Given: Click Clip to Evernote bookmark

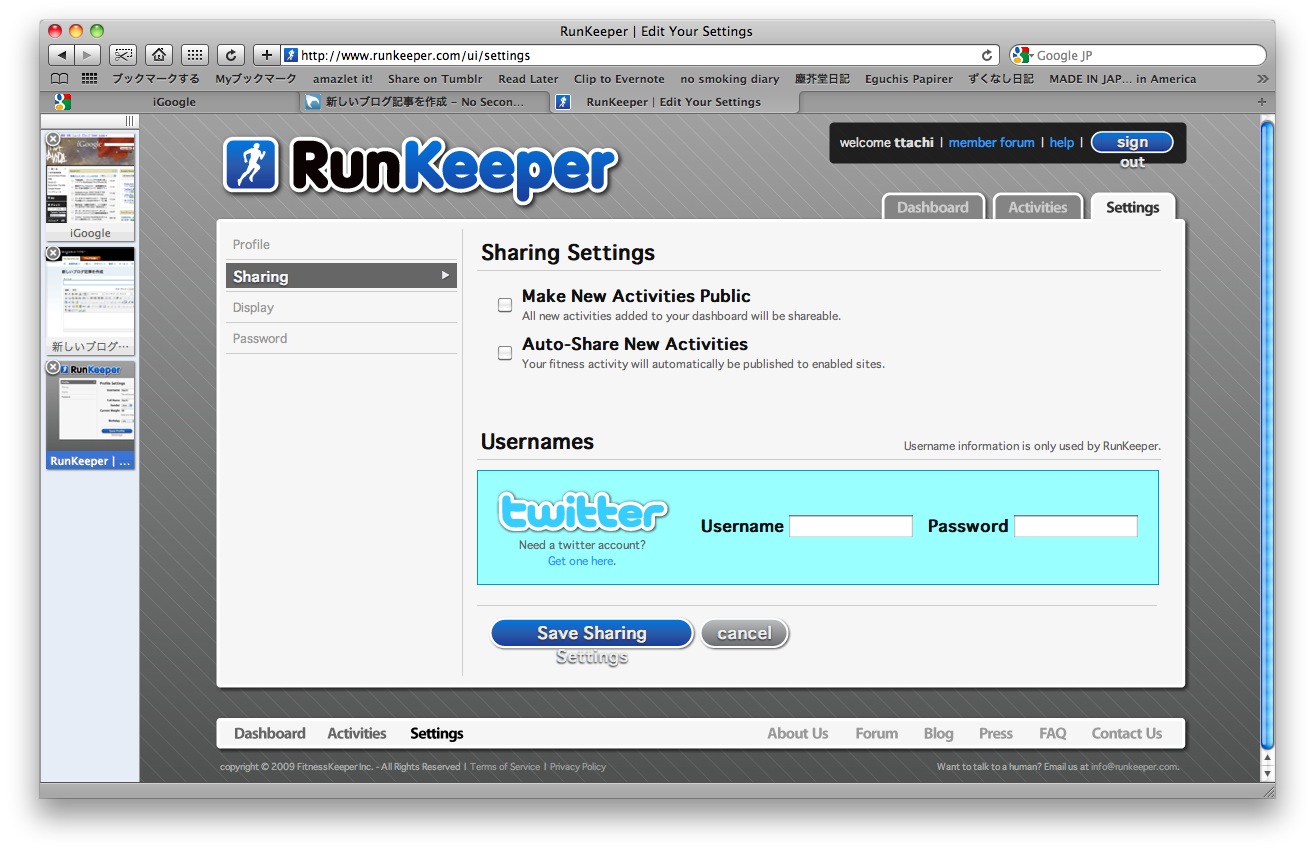Looking at the screenshot, I should [x=619, y=79].
